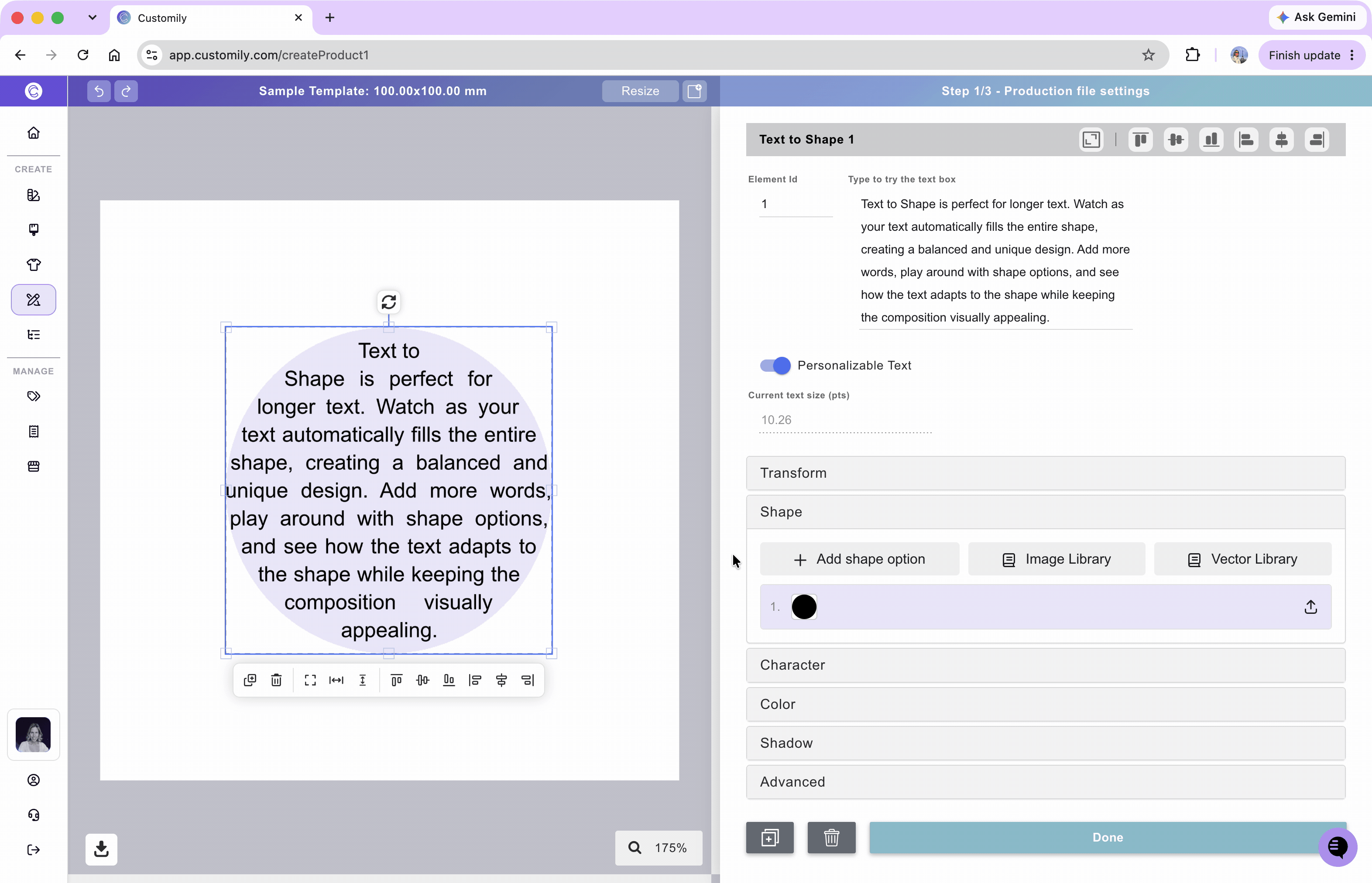Click the trash button beside Done

click(x=831, y=837)
